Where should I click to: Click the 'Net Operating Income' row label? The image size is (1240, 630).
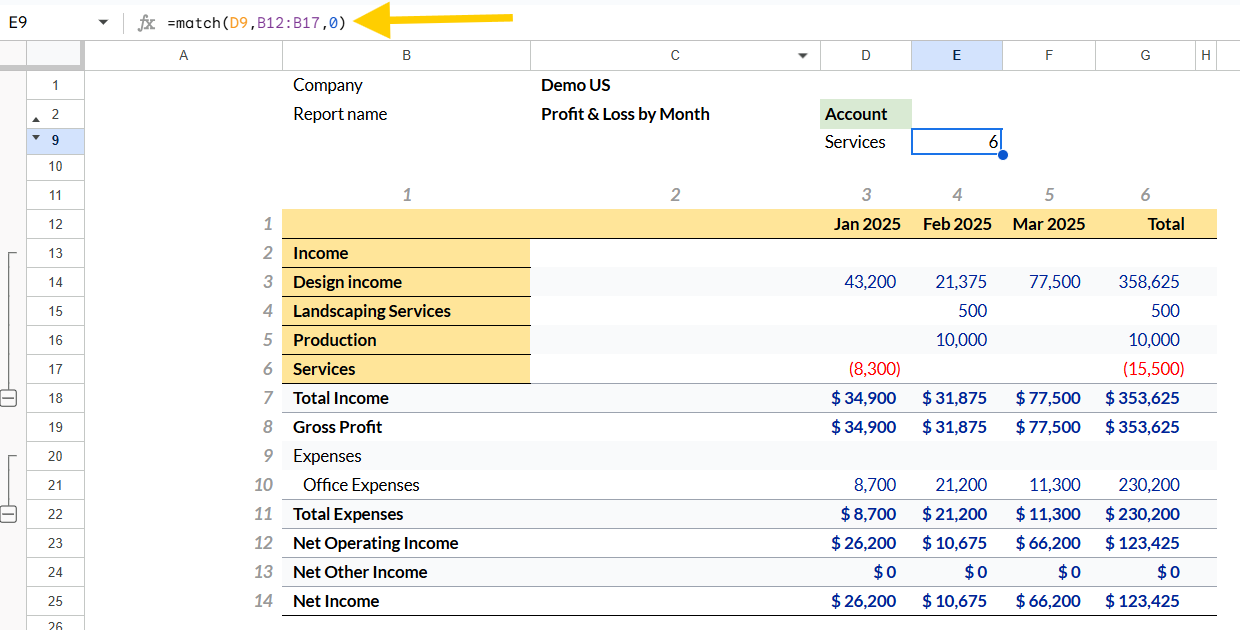click(x=406, y=543)
